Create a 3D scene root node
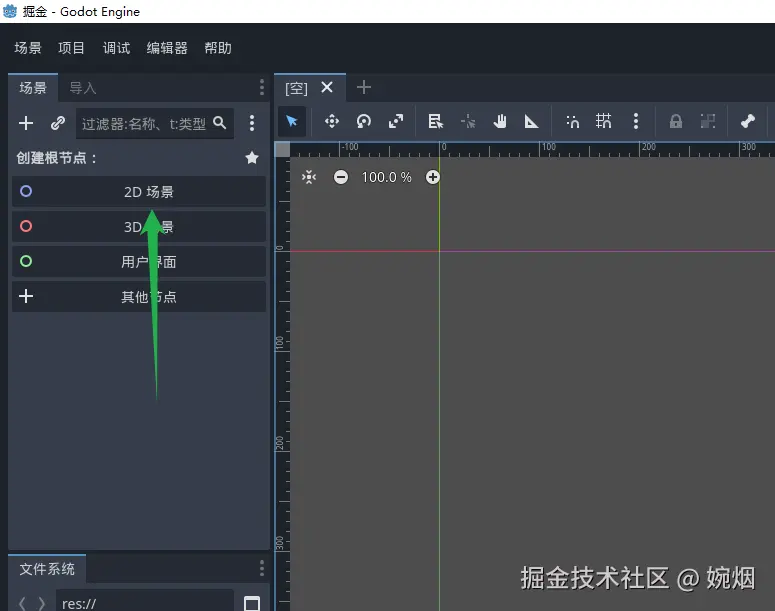 pyautogui.click(x=139, y=226)
